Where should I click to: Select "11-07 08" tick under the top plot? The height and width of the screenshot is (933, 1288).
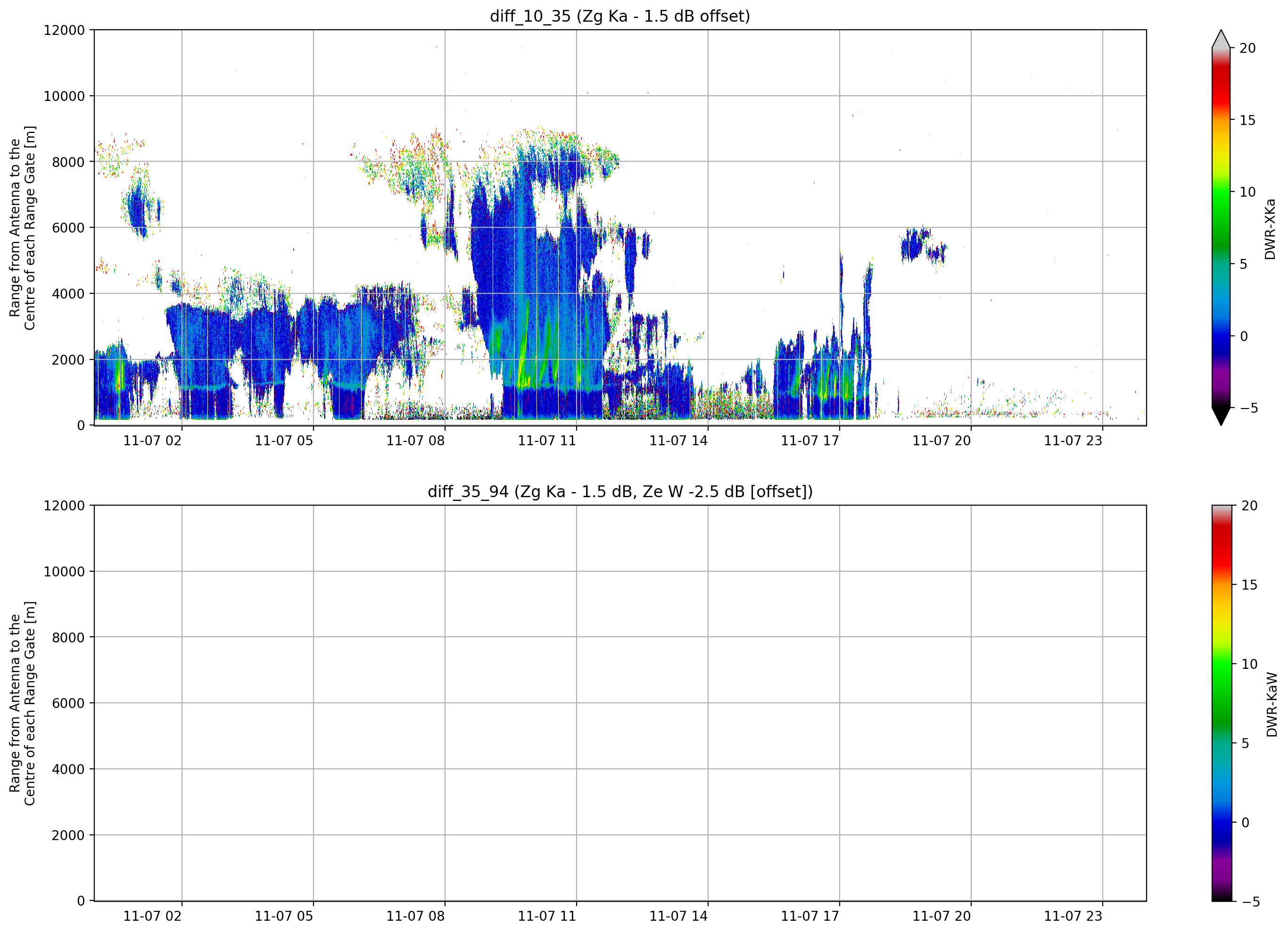(416, 441)
